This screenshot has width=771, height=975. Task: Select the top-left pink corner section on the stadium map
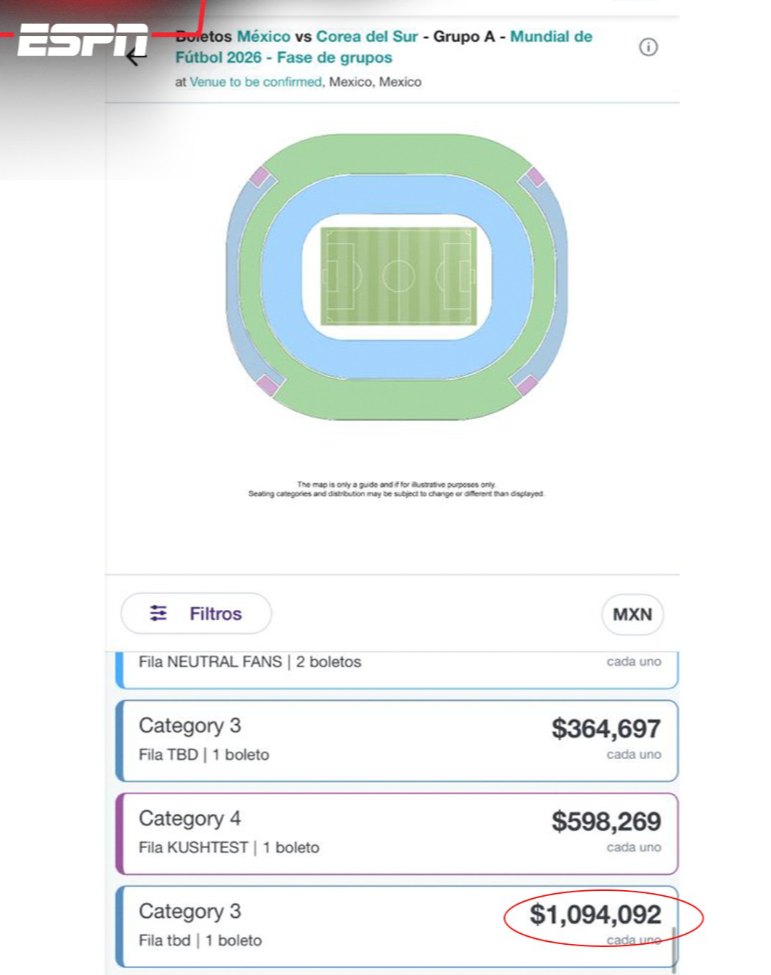260,178
